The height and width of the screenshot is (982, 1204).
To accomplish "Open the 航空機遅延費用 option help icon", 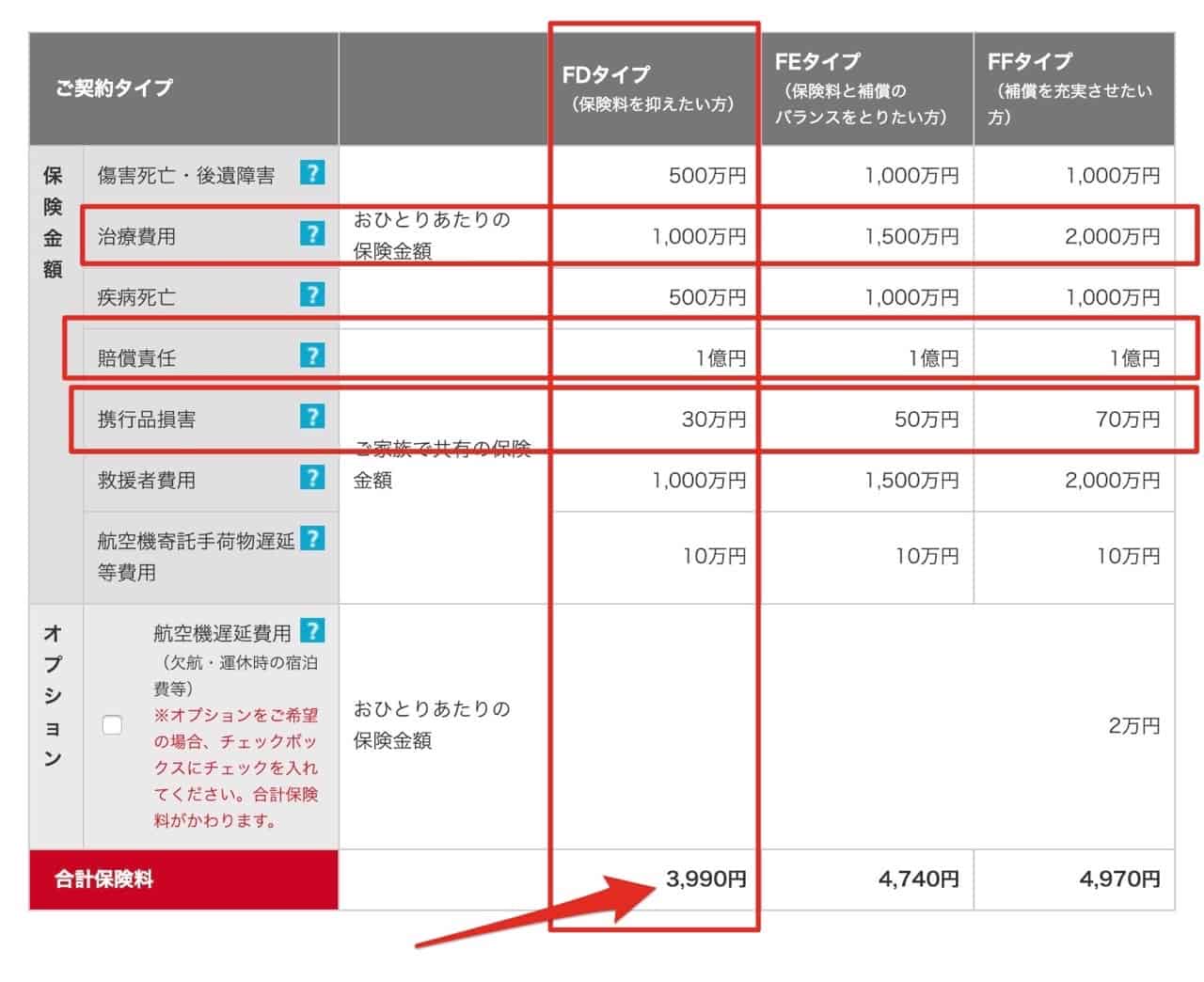I will (x=311, y=630).
